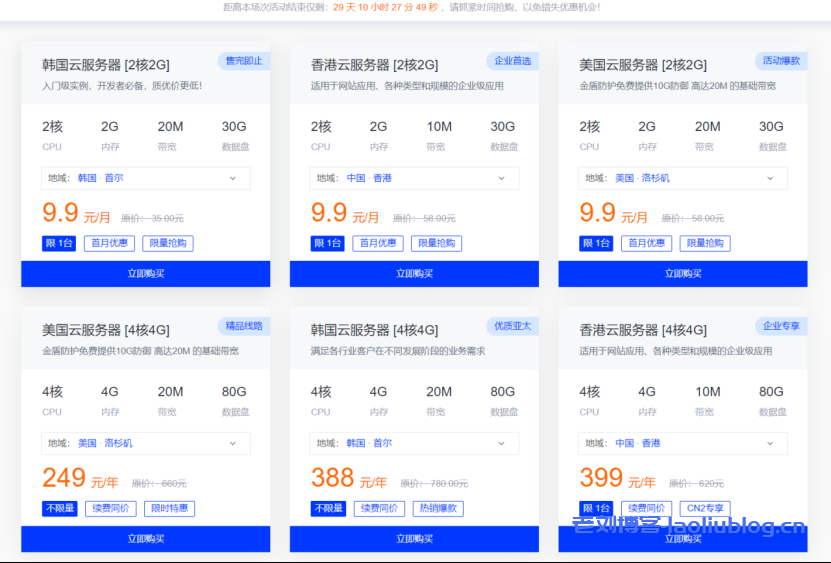This screenshot has height=563, width=831.
Task: Open the 美国·洛杉矶 region dropdown in 2核2G card
Action: click(682, 178)
